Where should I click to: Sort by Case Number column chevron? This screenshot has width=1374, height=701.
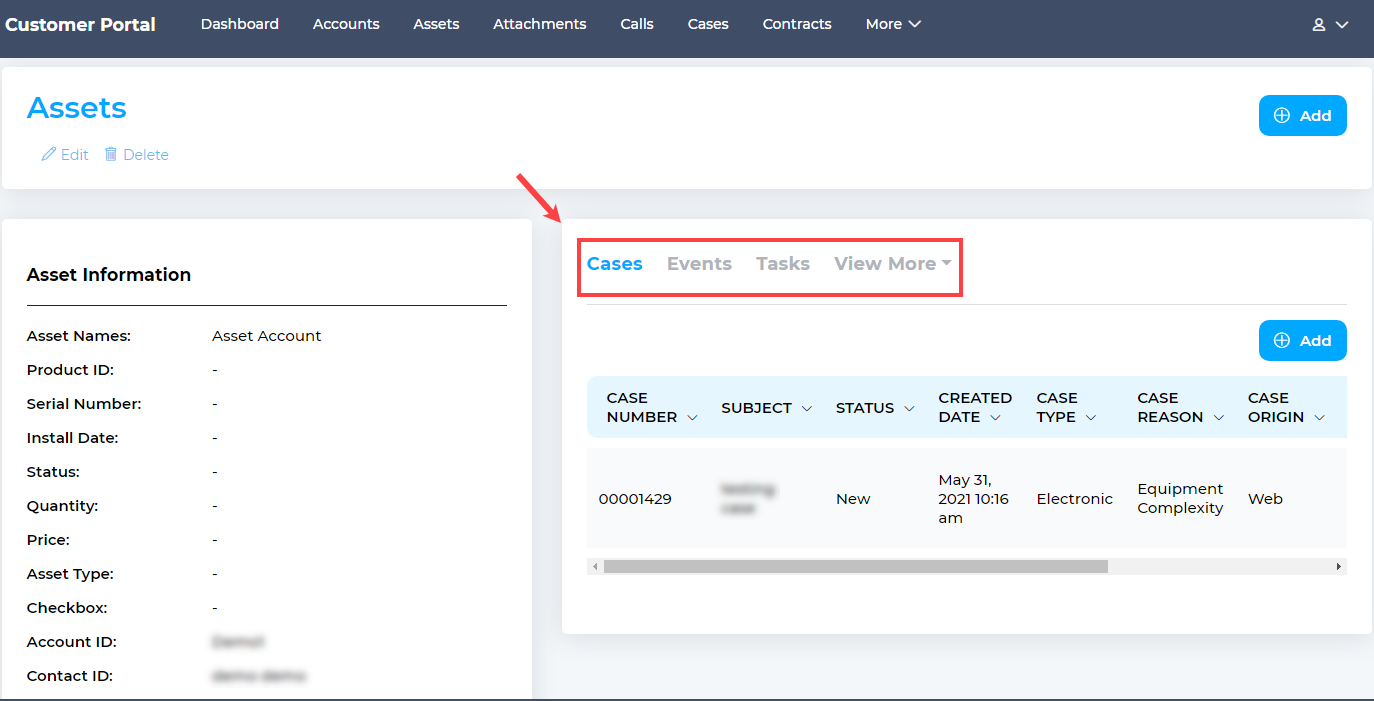click(692, 418)
